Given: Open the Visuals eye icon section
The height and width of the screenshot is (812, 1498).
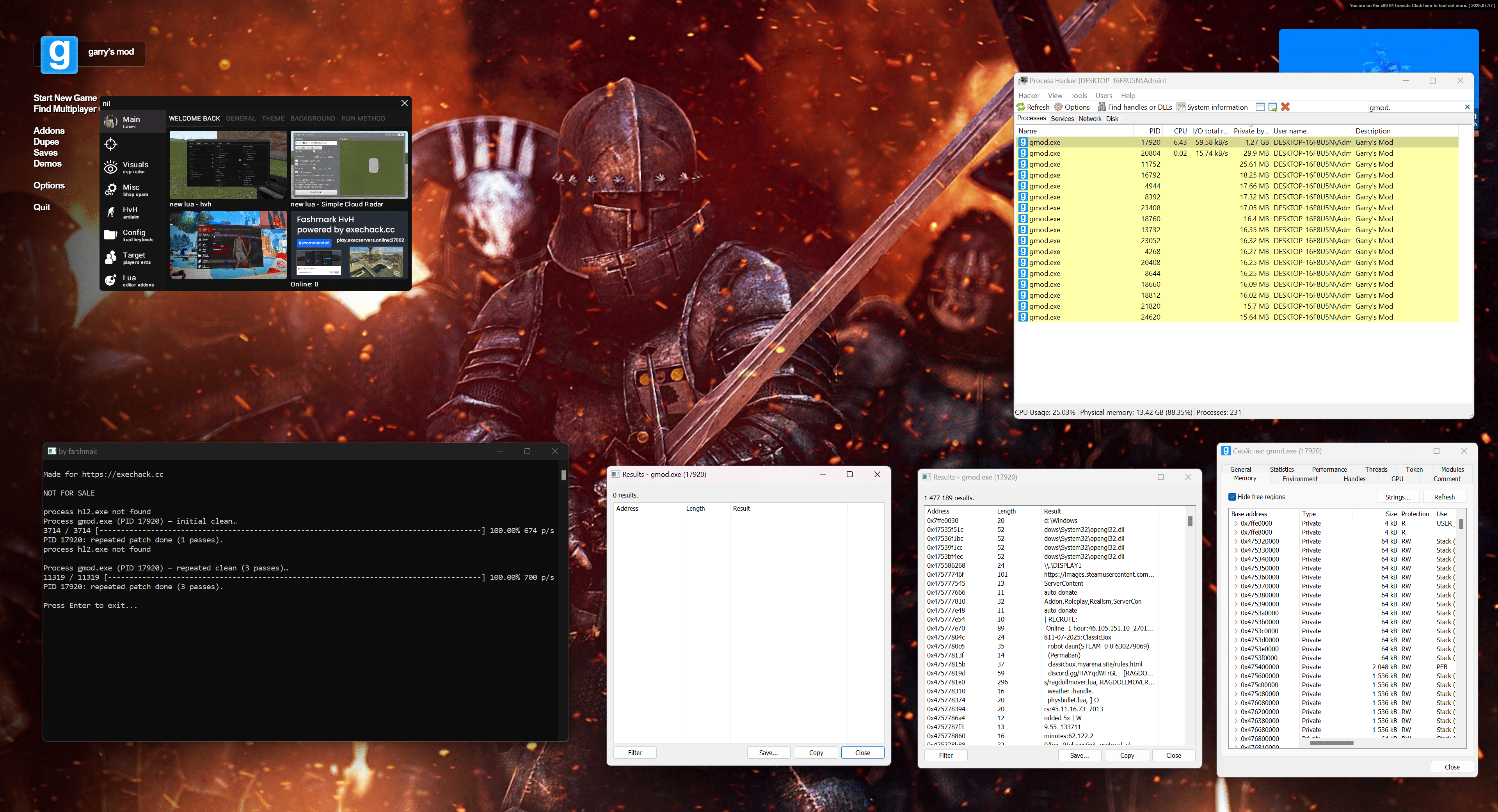Looking at the screenshot, I should tap(110, 167).
